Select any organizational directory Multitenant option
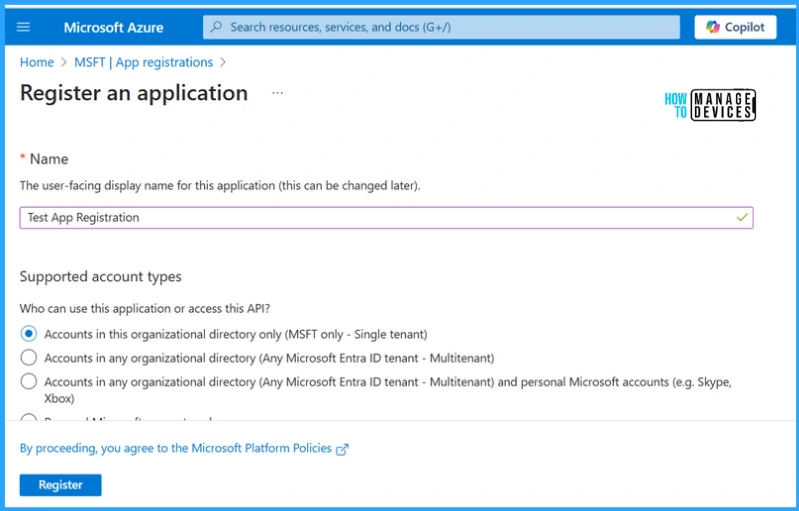Screen dimensions: 799x511 coord(29,358)
